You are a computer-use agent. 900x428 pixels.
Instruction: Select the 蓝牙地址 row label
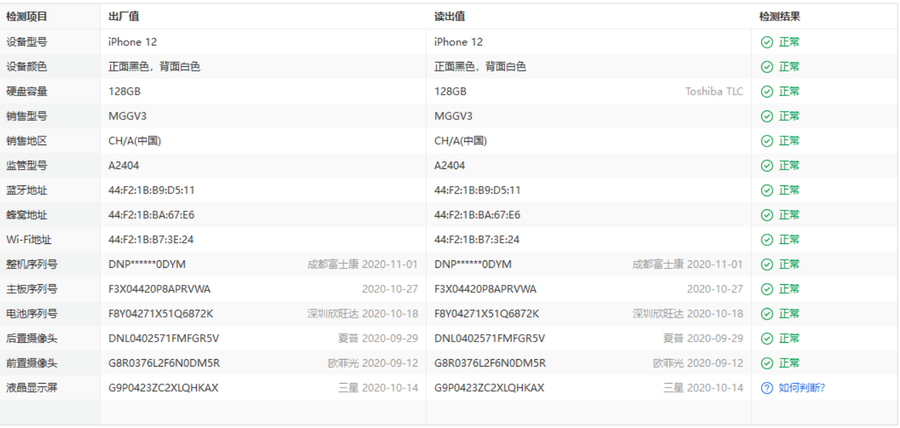27,190
